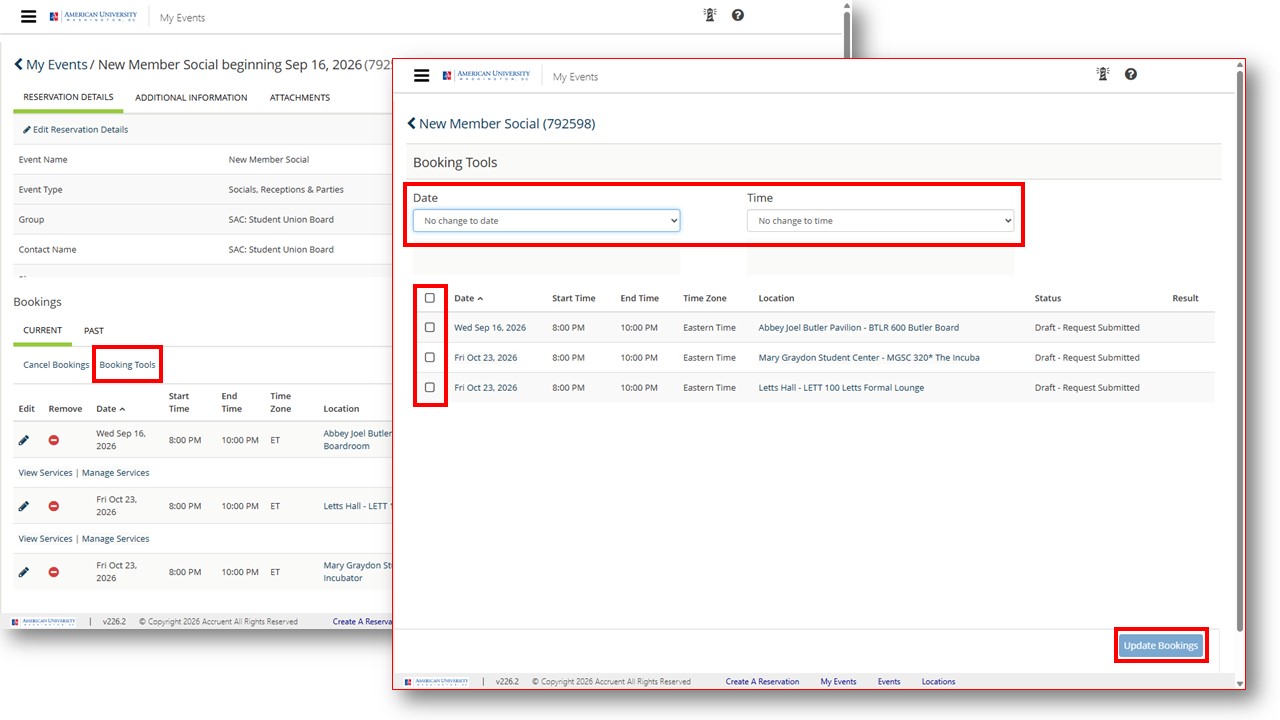Open Mary Graydon Student Center MGSC 320 location link
This screenshot has height=720, width=1280.
pyautogui.click(x=869, y=358)
